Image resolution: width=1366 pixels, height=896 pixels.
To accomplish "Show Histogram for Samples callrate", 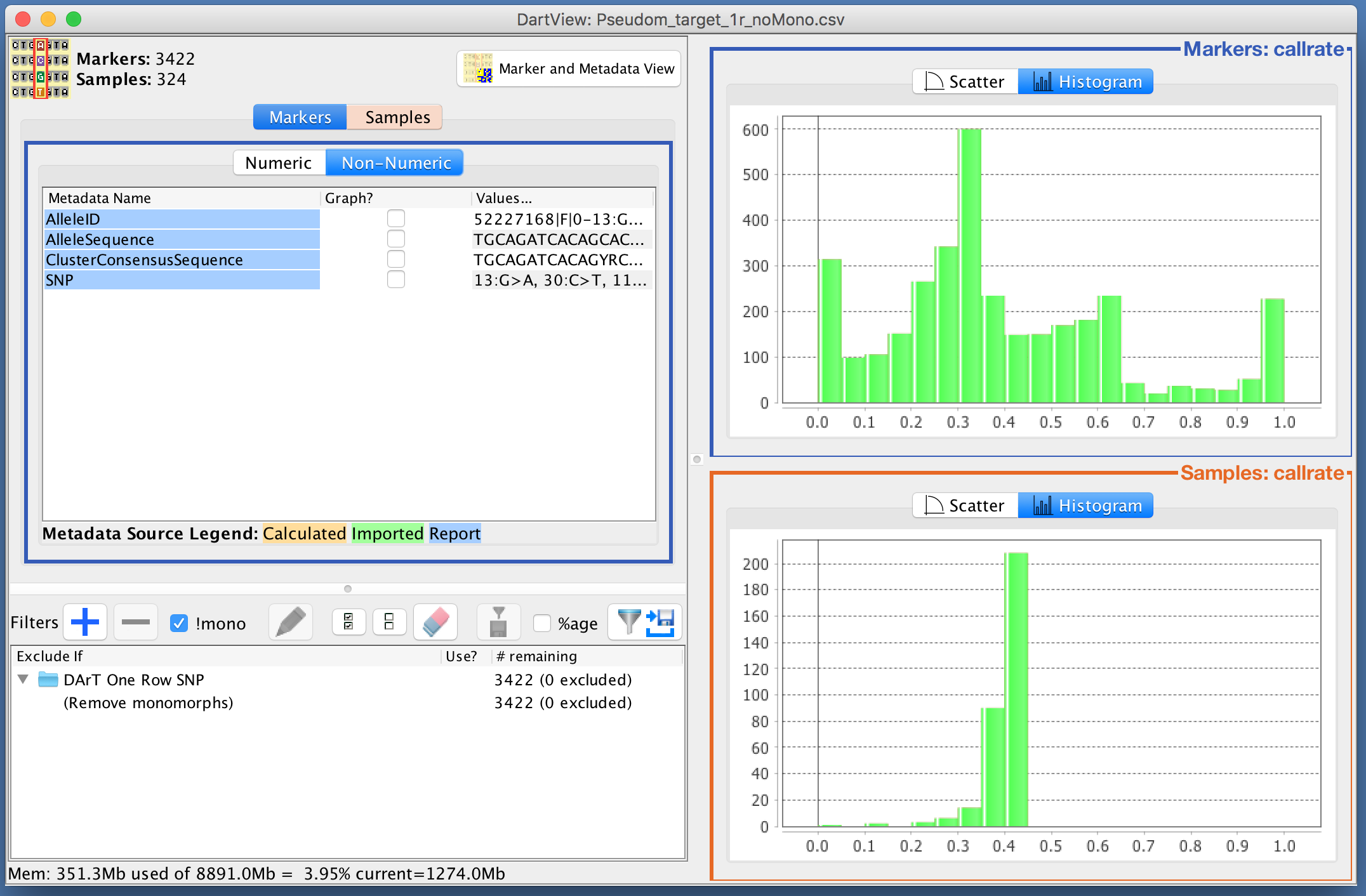I will tap(1086, 506).
